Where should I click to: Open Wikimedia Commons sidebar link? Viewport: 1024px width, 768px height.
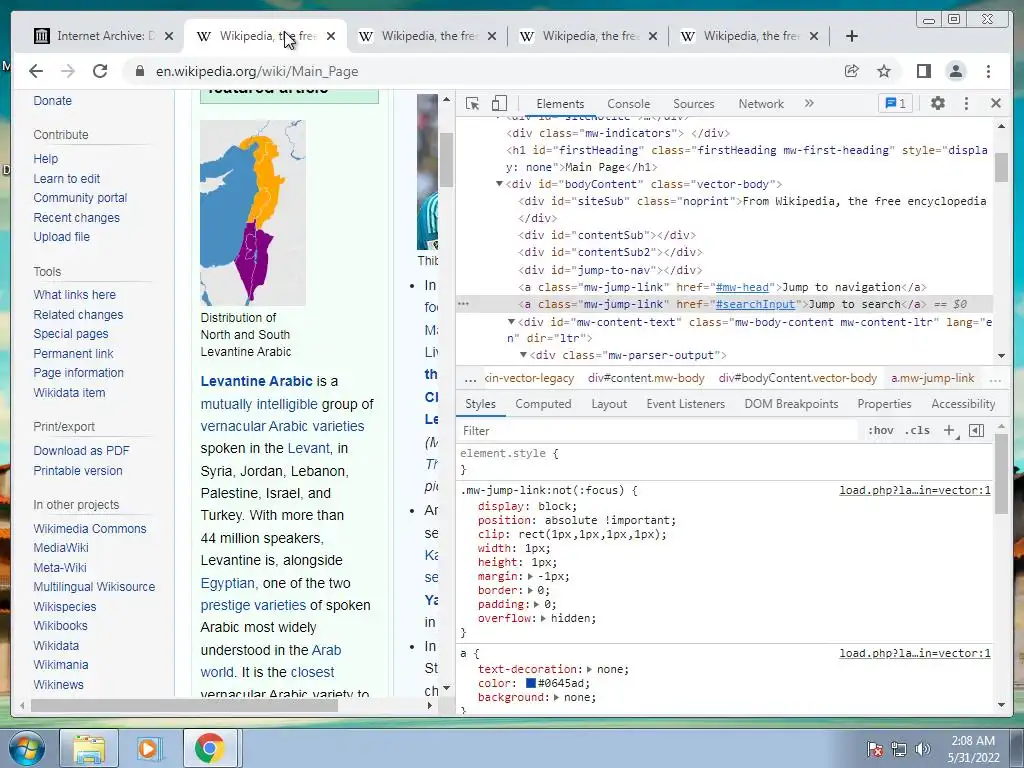89,528
